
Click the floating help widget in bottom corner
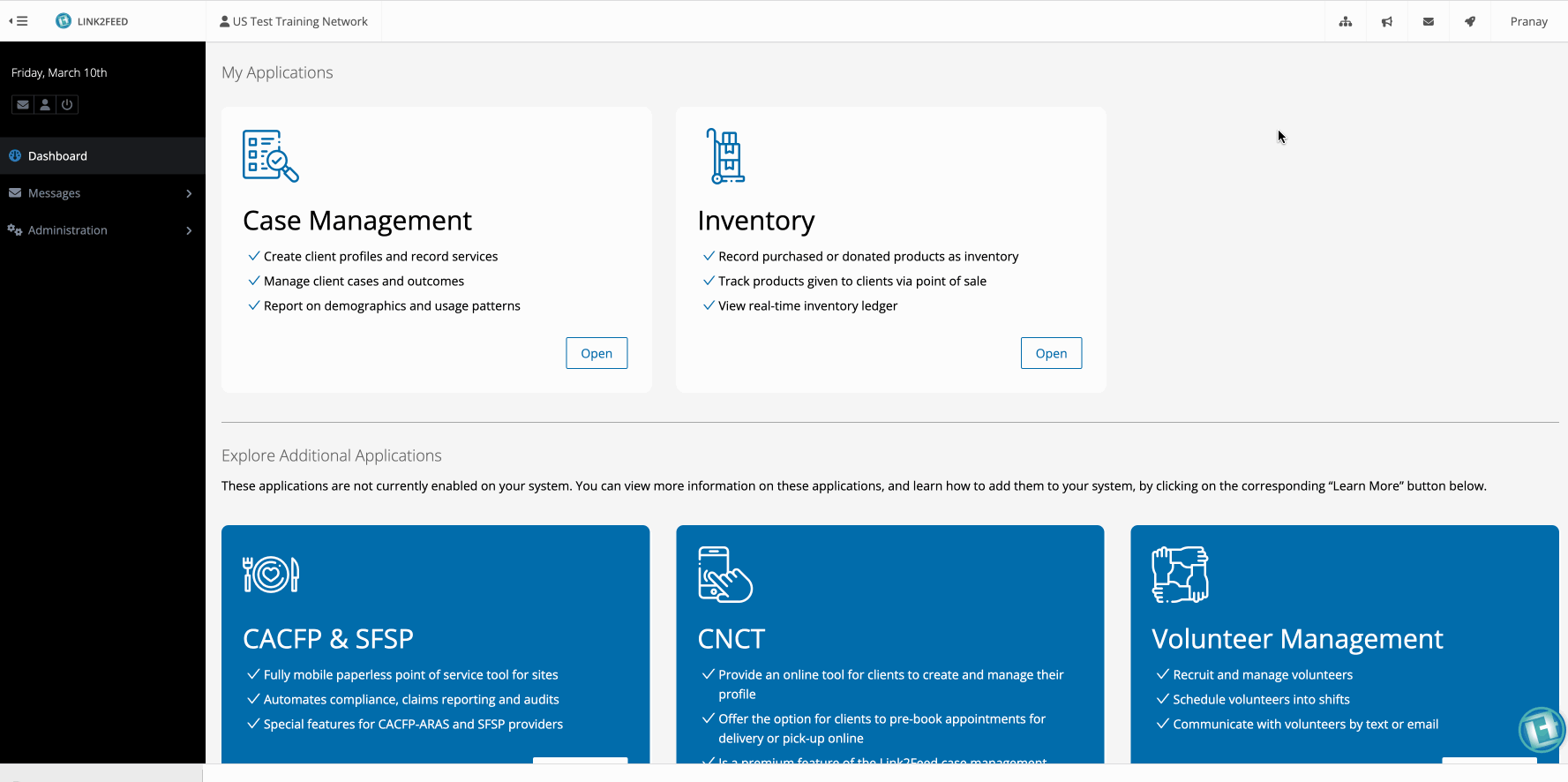pos(1541,729)
